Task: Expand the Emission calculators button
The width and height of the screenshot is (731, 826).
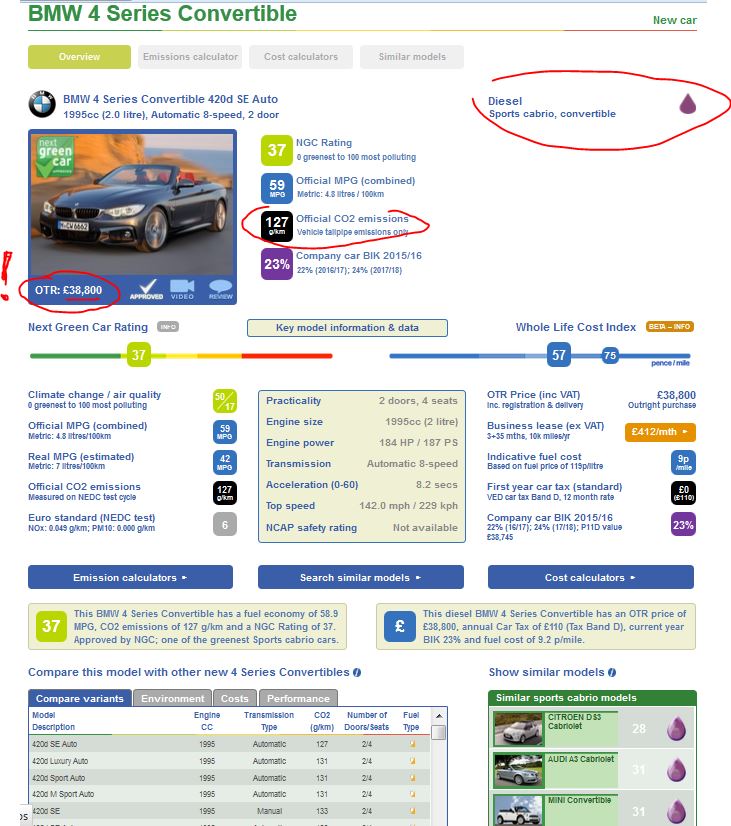Action: (x=130, y=577)
